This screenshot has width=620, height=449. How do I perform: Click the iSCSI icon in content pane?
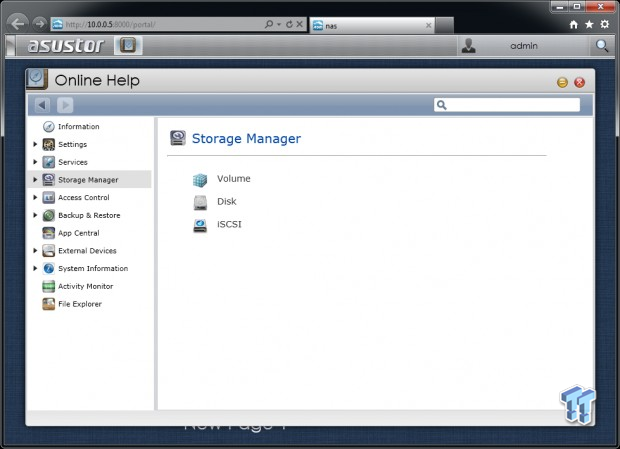(x=200, y=225)
